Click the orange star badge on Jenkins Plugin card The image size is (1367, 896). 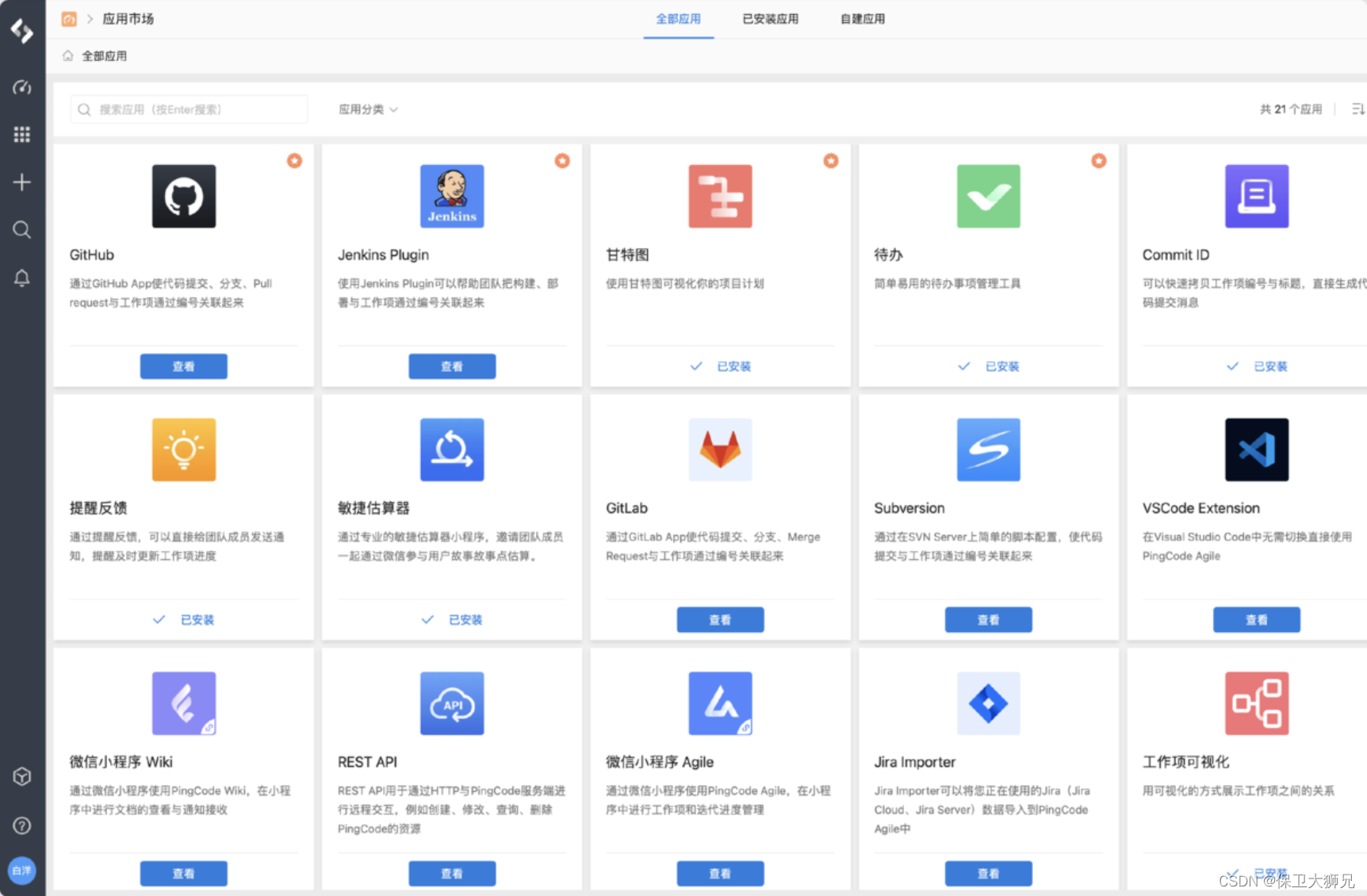click(562, 161)
